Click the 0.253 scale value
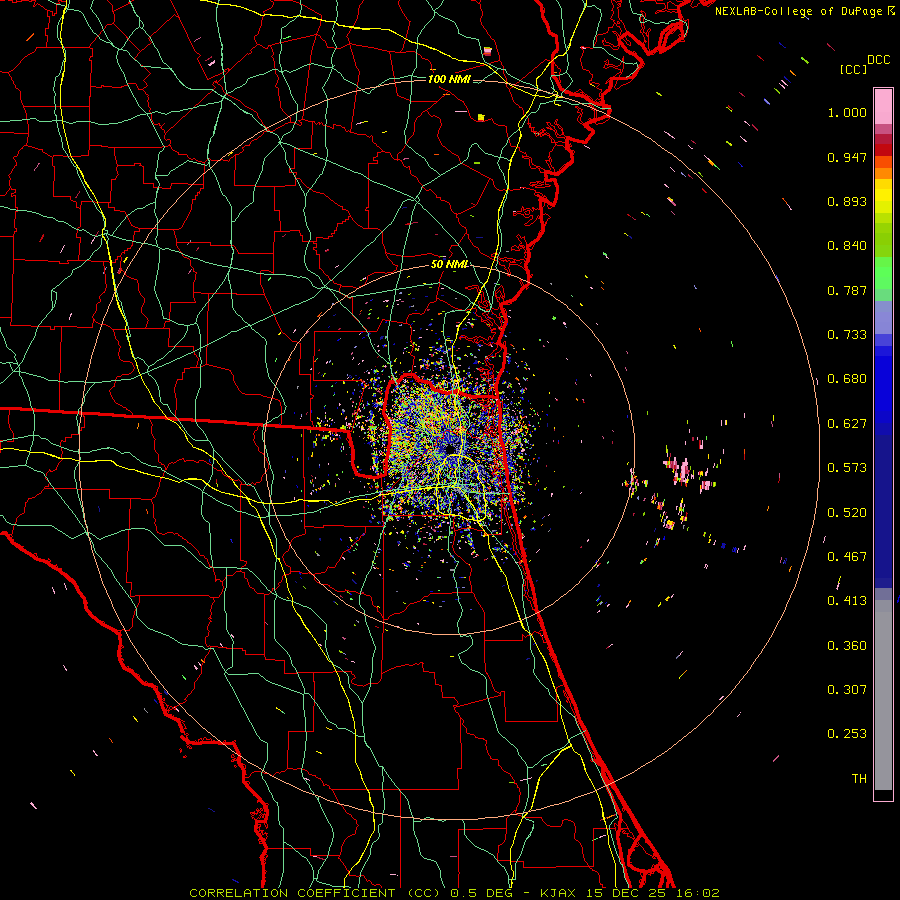Screen dimensions: 900x900 point(847,734)
